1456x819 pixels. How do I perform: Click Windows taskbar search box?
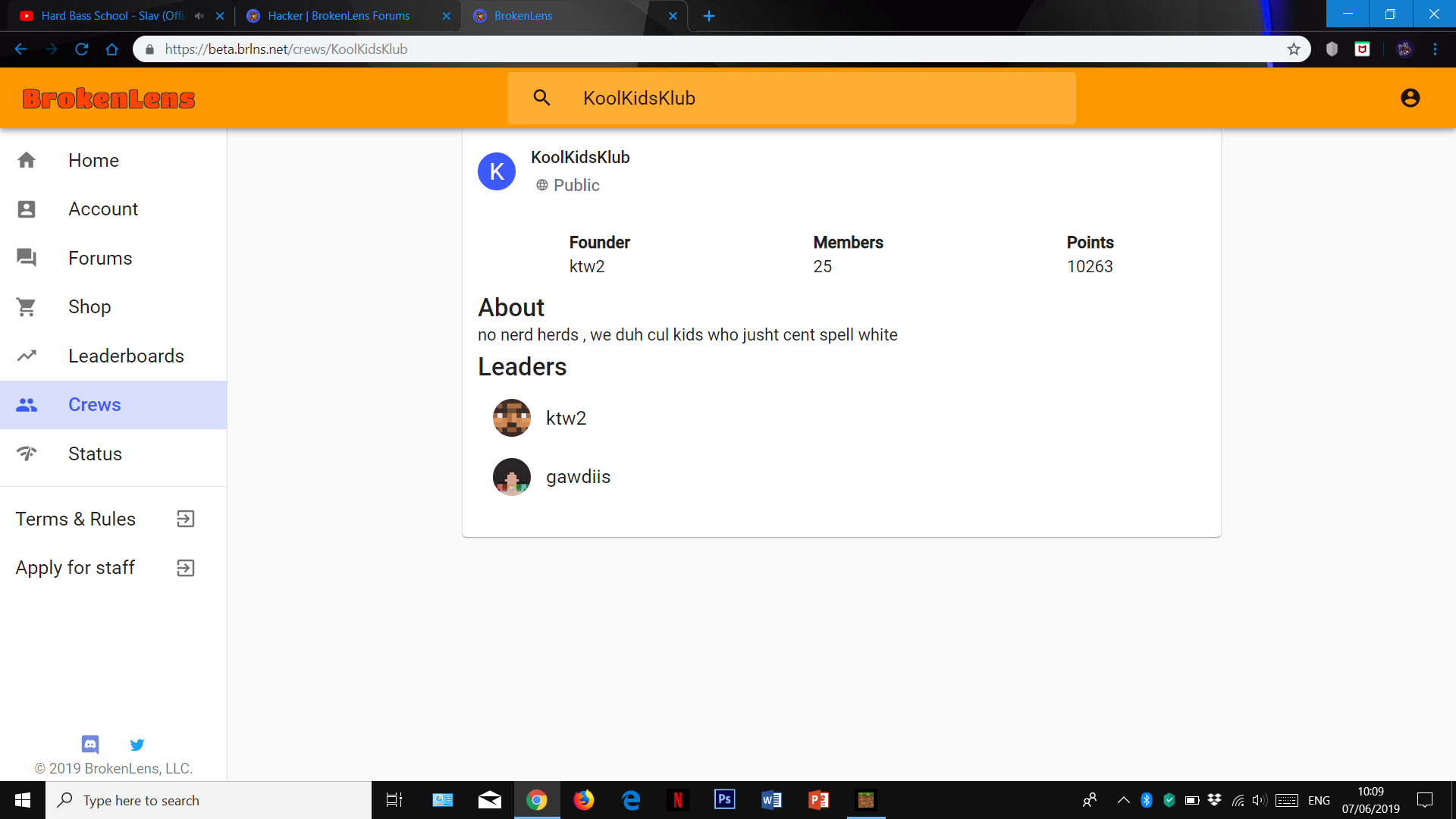click(x=209, y=800)
